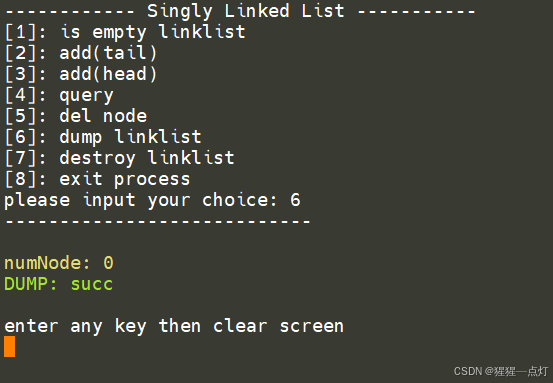
Task: Select the '[1]: is empty linklist' line
Action: 125,32
